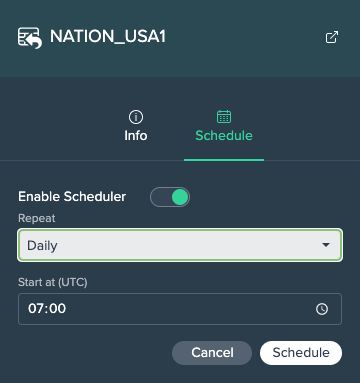Click the dataset icon beside NATION_USA1
This screenshot has height=383, width=360.
30,38
